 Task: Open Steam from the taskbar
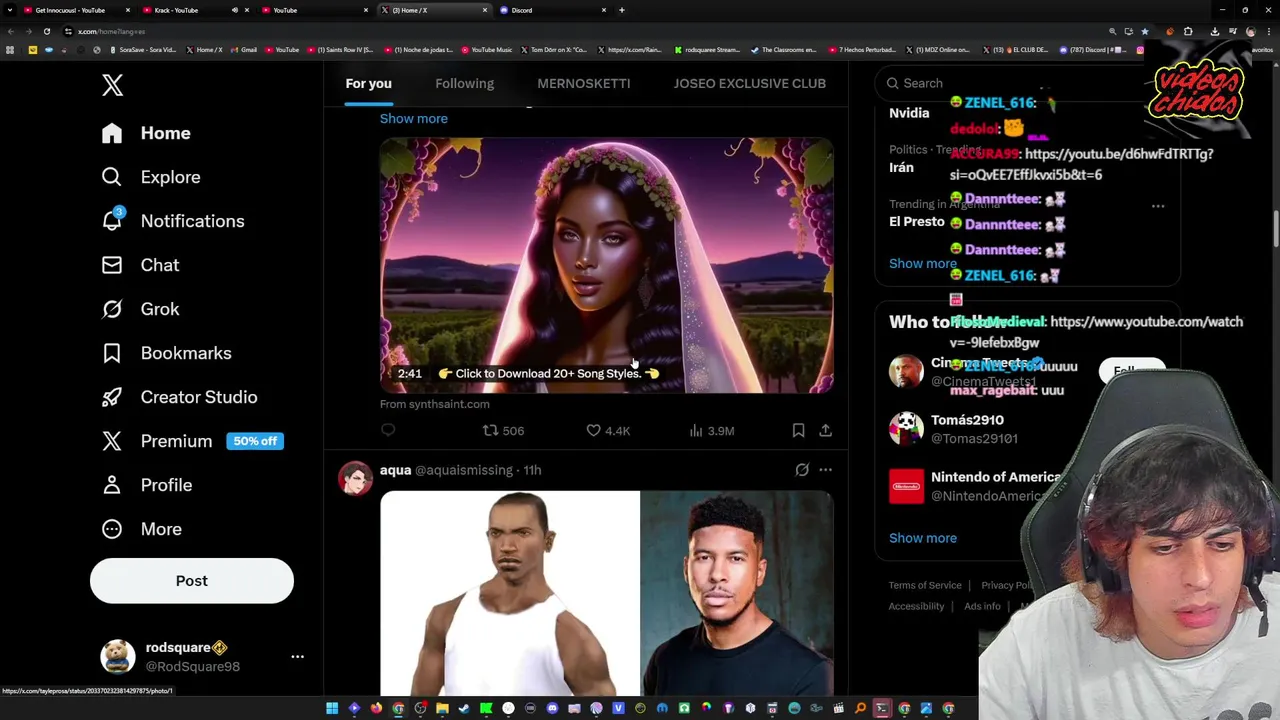tap(464, 709)
